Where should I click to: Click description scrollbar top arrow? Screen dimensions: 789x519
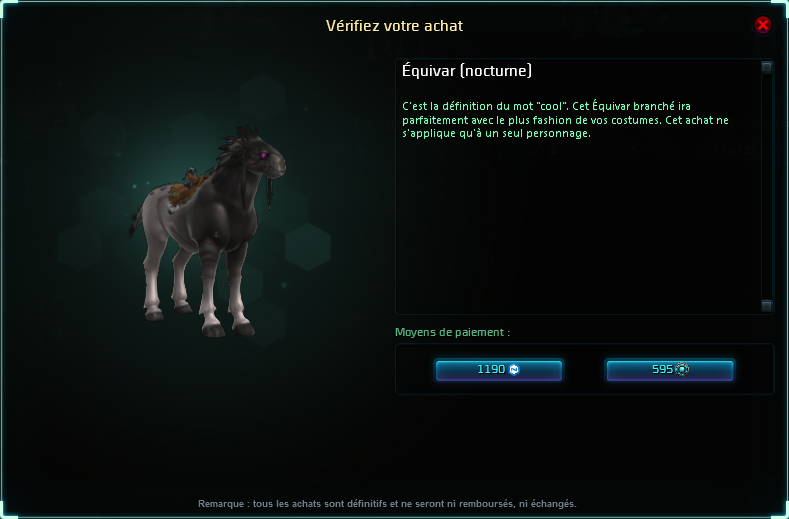[766, 67]
